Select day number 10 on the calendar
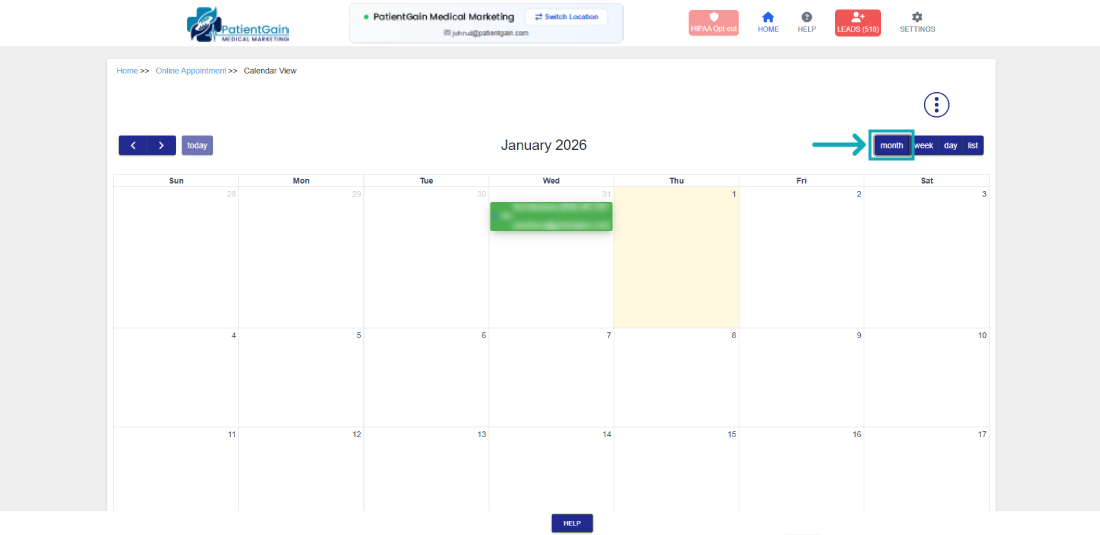1100x535 pixels. 982,335
